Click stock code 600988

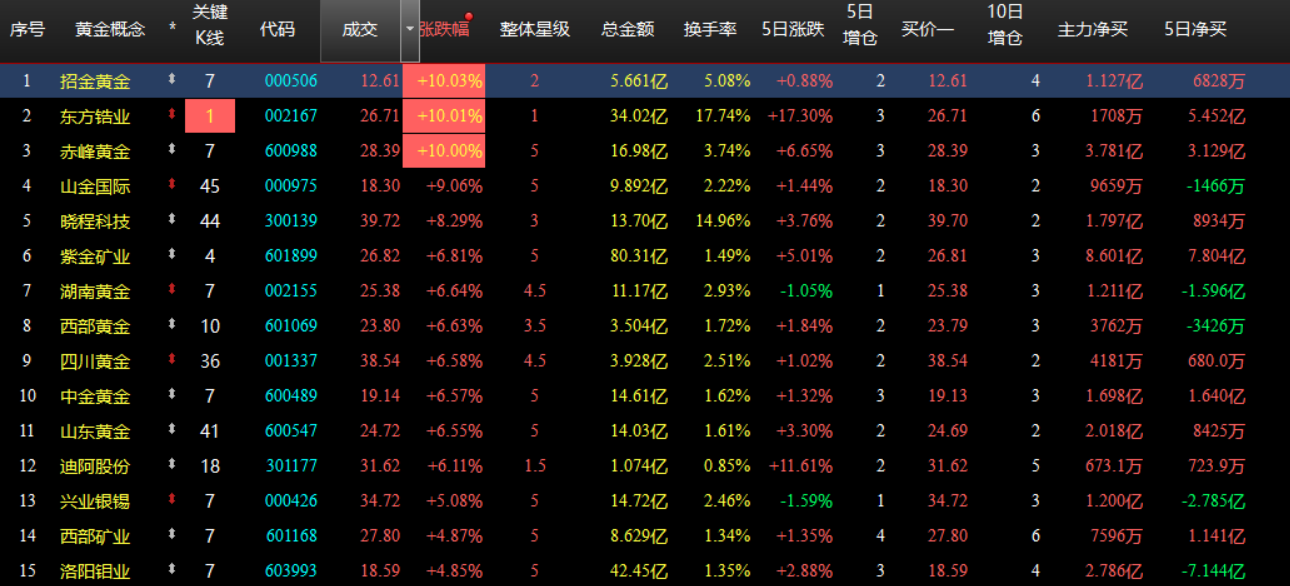click(291, 151)
